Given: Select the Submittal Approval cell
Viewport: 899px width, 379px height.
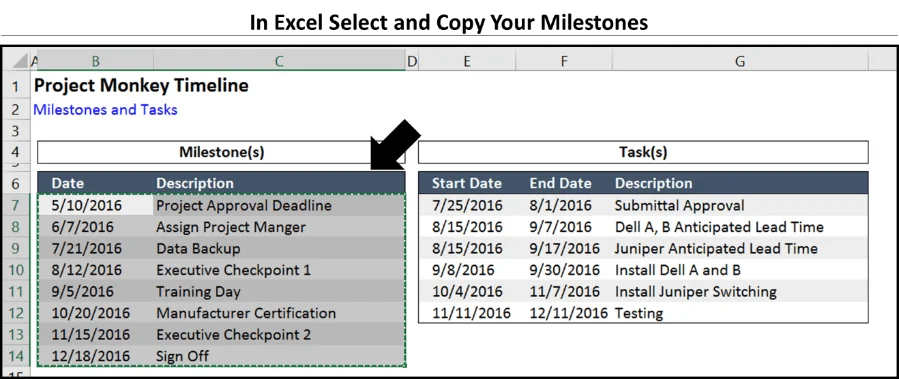Looking at the screenshot, I should [x=740, y=205].
